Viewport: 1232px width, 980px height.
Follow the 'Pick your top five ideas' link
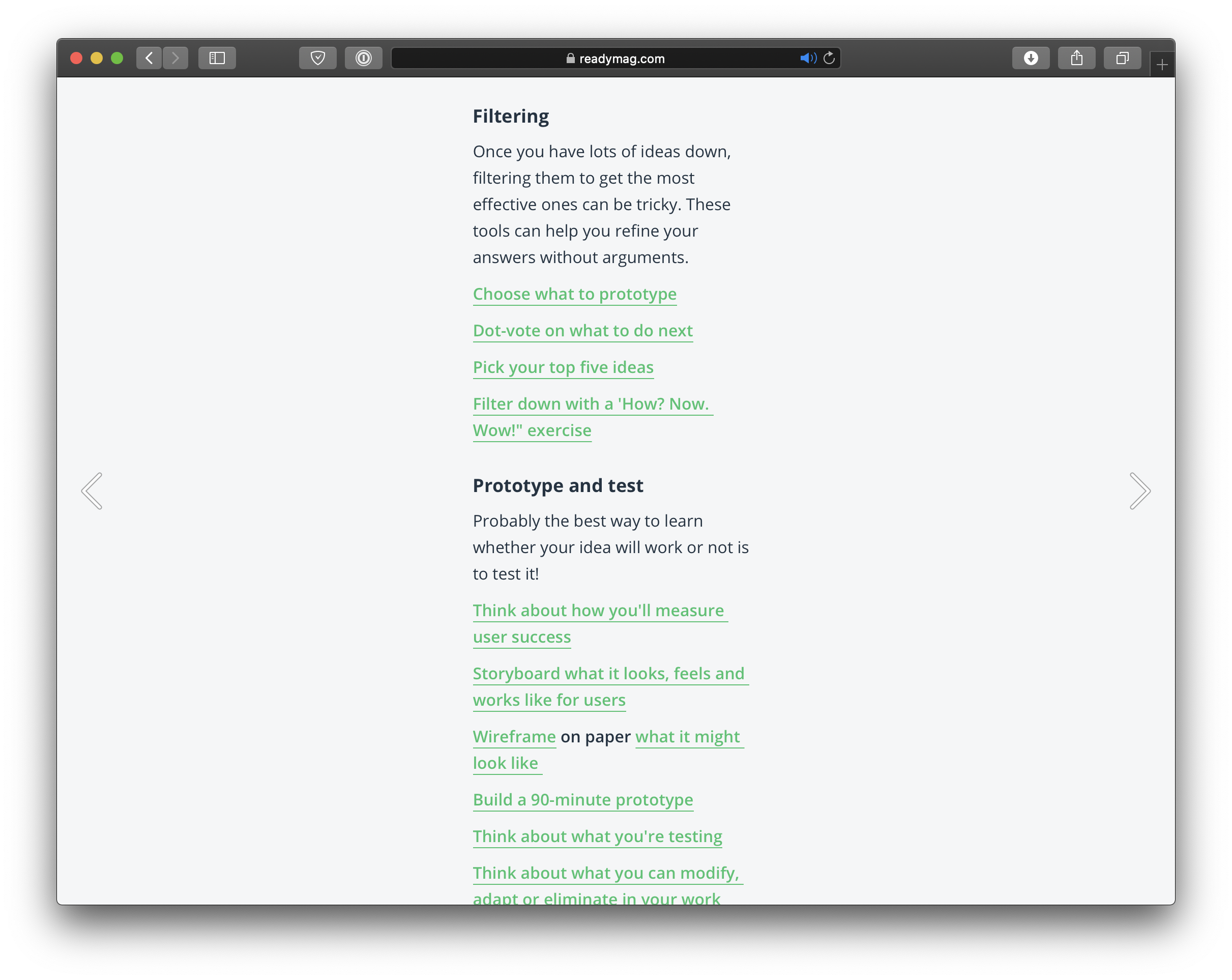563,367
